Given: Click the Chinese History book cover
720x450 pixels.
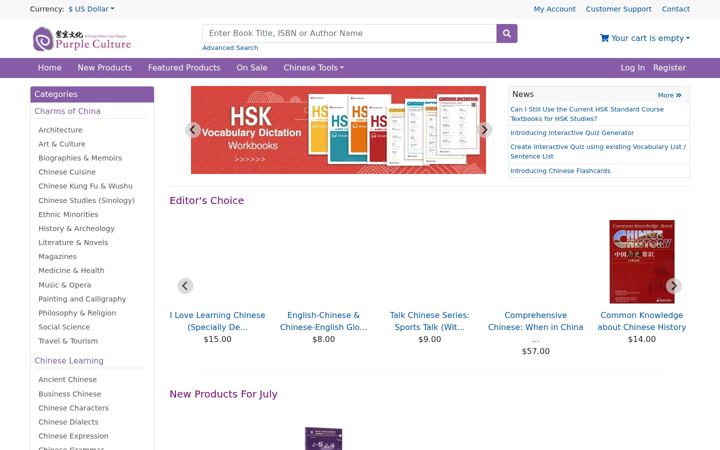Looking at the screenshot, I should (641, 262).
